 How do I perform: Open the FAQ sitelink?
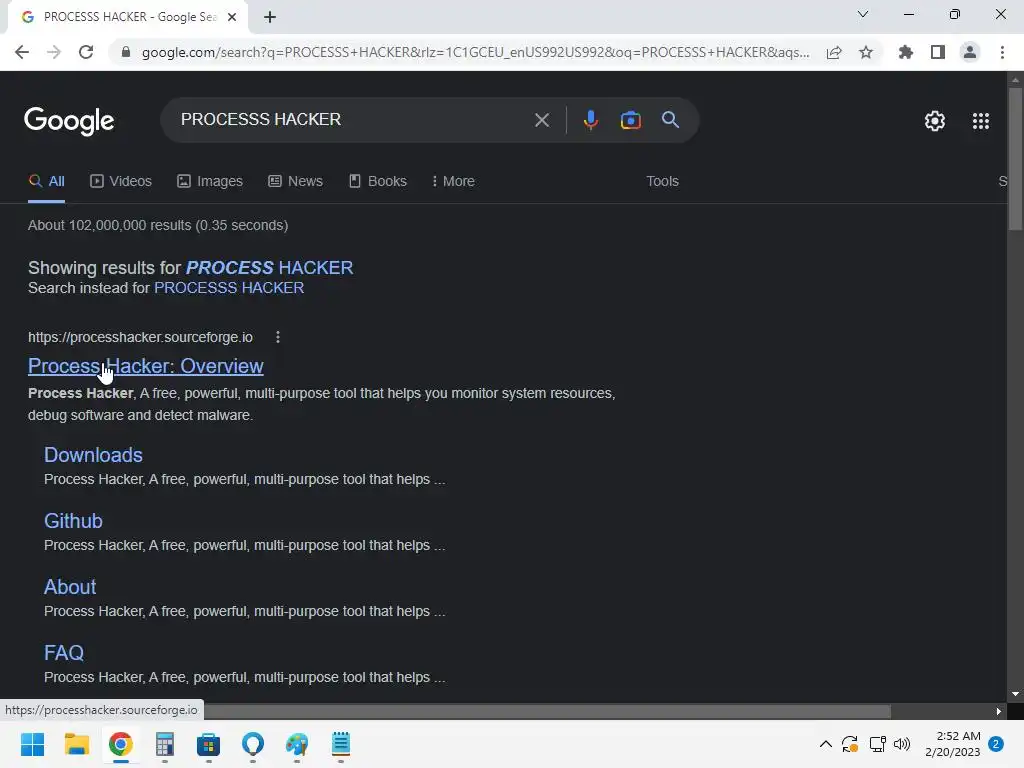(64, 653)
